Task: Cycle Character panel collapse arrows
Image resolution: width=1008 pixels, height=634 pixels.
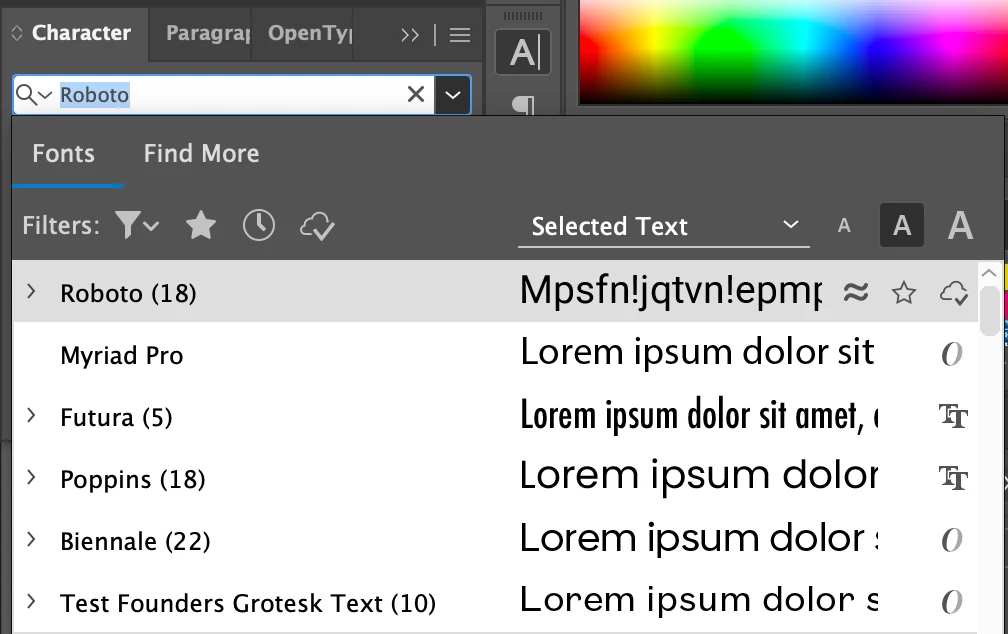Action: click(17, 33)
